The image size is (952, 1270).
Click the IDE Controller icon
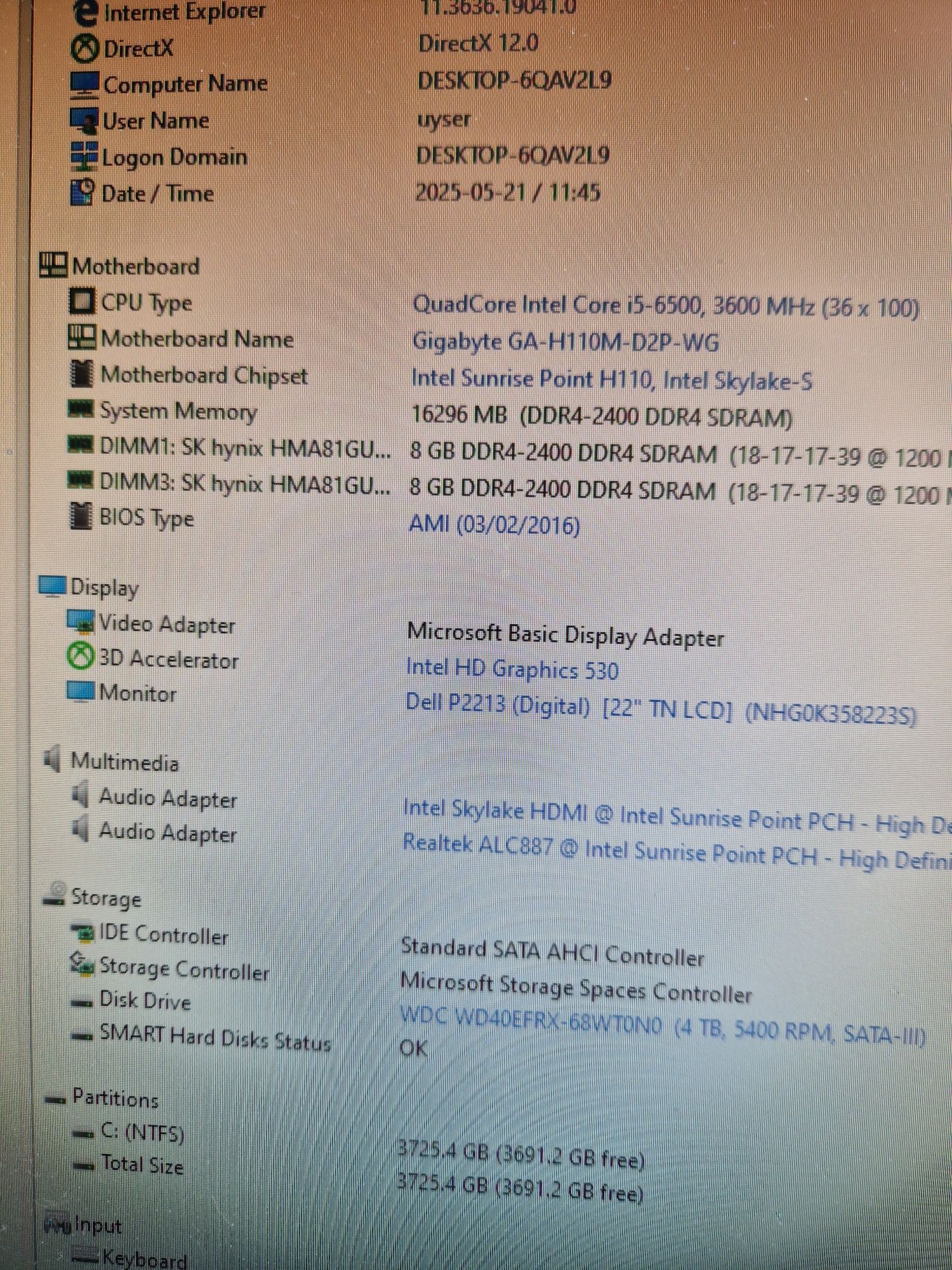(83, 932)
